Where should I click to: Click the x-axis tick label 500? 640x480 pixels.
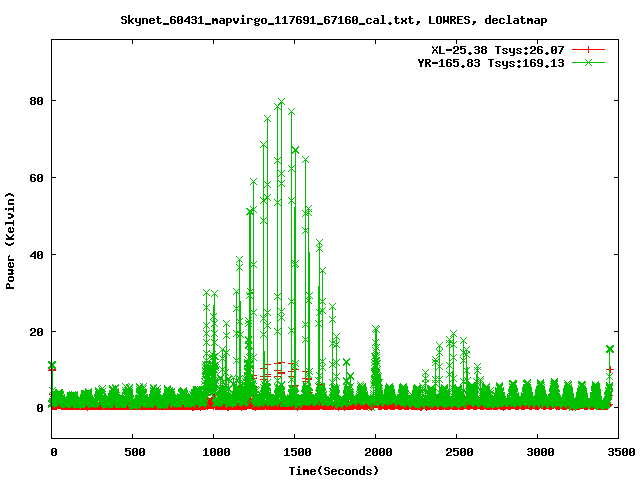[135, 452]
